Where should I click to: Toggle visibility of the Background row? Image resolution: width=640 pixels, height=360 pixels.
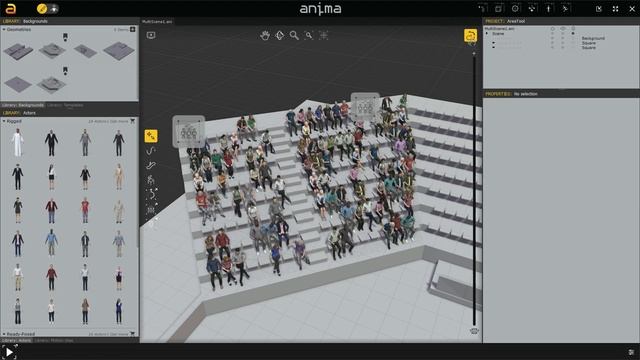(562, 38)
